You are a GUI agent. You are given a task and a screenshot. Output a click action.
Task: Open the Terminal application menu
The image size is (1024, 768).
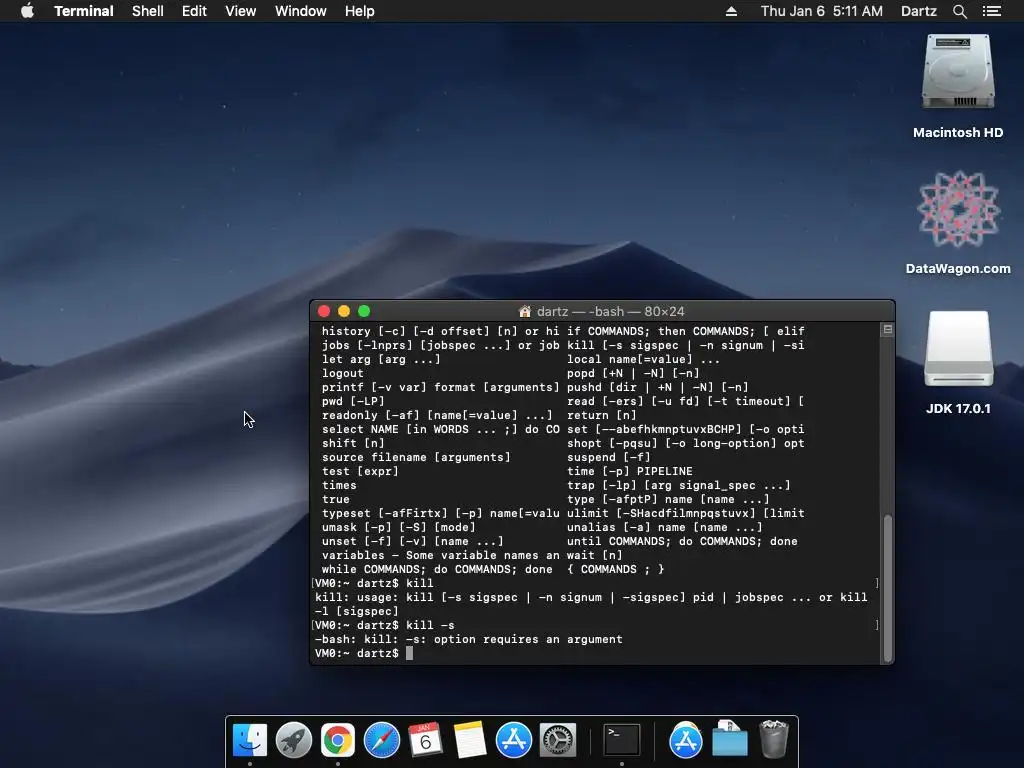[84, 11]
